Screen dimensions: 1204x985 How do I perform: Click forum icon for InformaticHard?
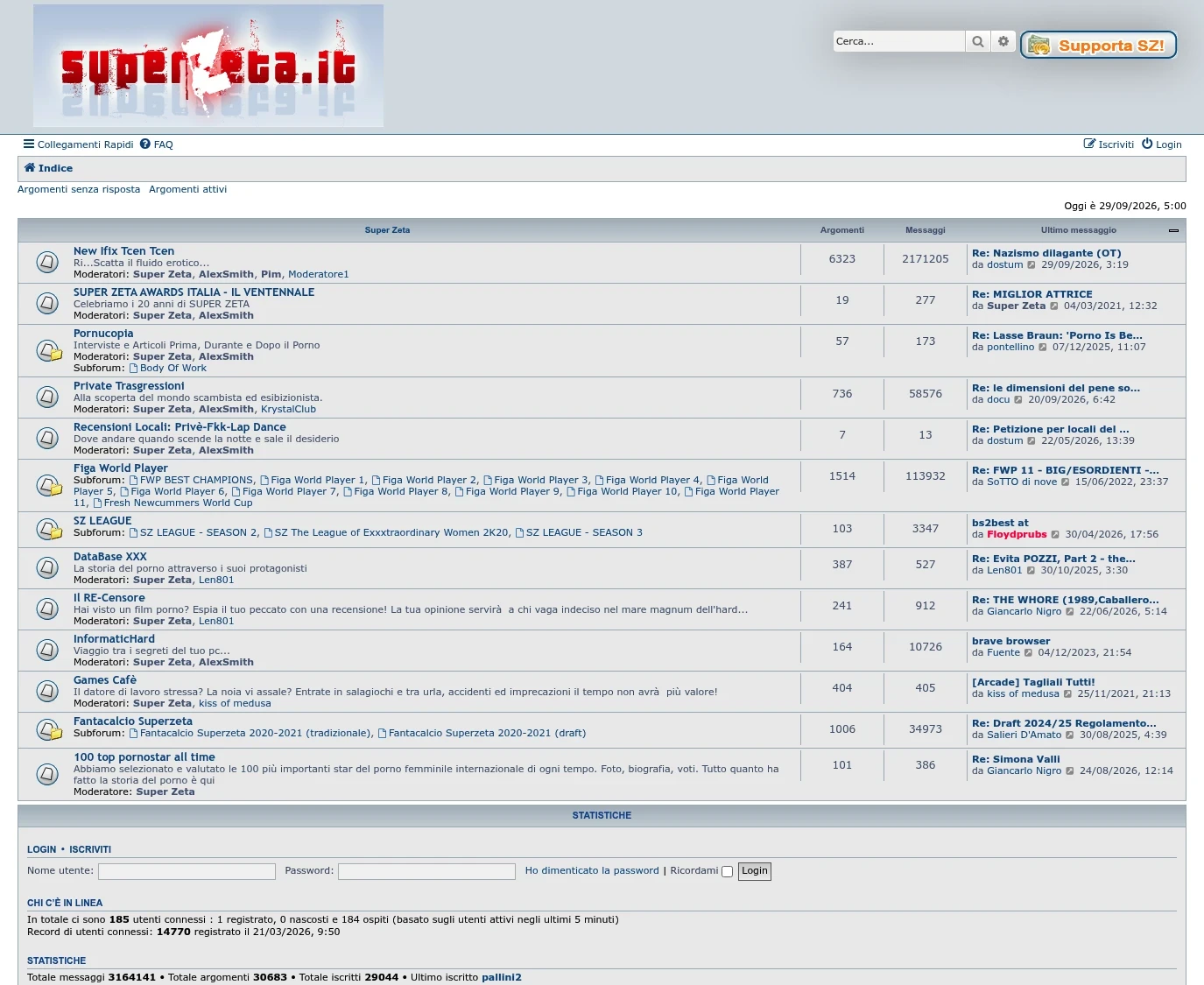[47, 650]
